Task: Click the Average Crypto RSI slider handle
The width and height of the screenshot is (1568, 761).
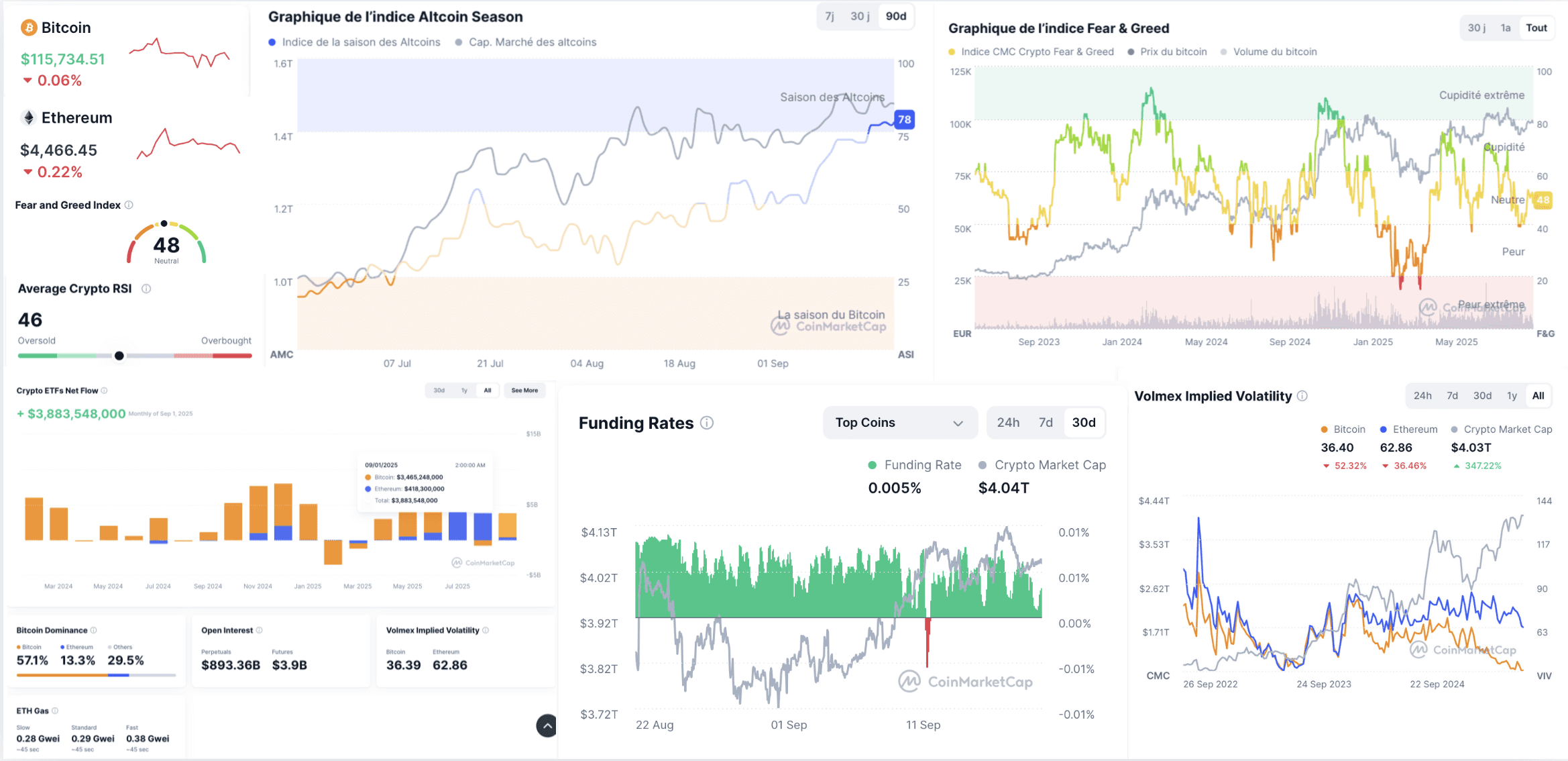Action: click(x=119, y=356)
